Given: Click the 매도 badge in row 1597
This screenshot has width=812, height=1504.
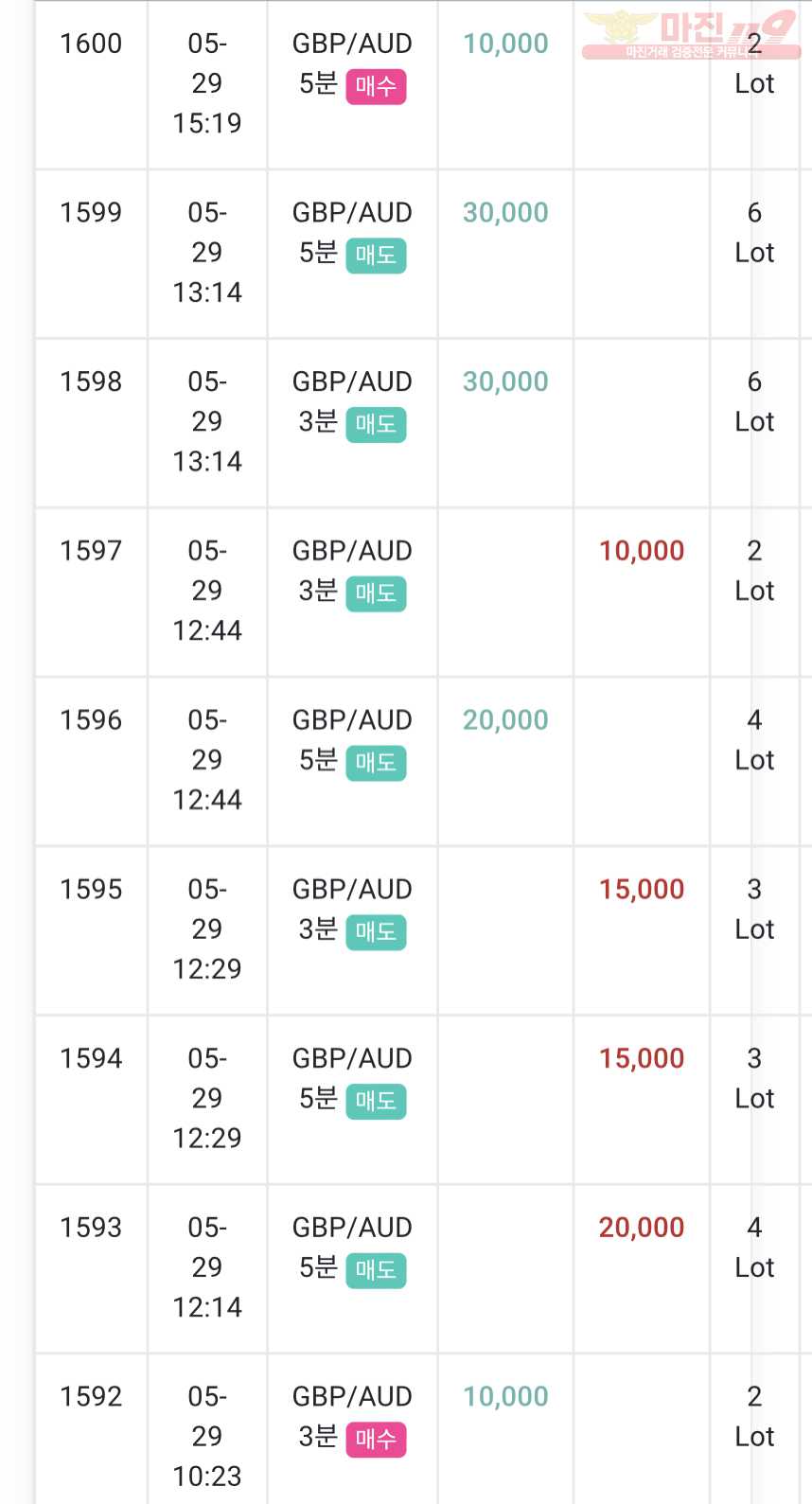Looking at the screenshot, I should pyautogui.click(x=376, y=594).
